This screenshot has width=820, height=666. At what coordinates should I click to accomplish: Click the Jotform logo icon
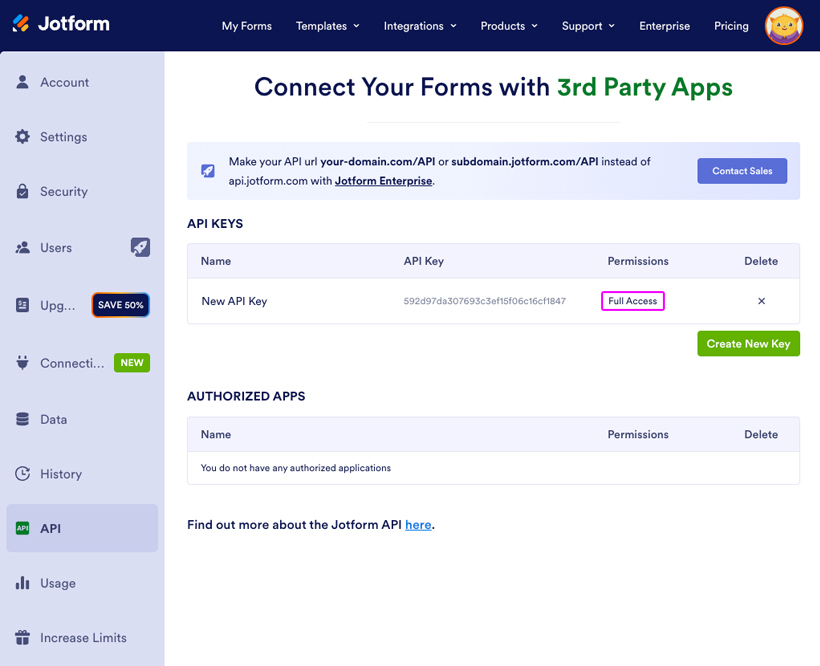tap(21, 24)
